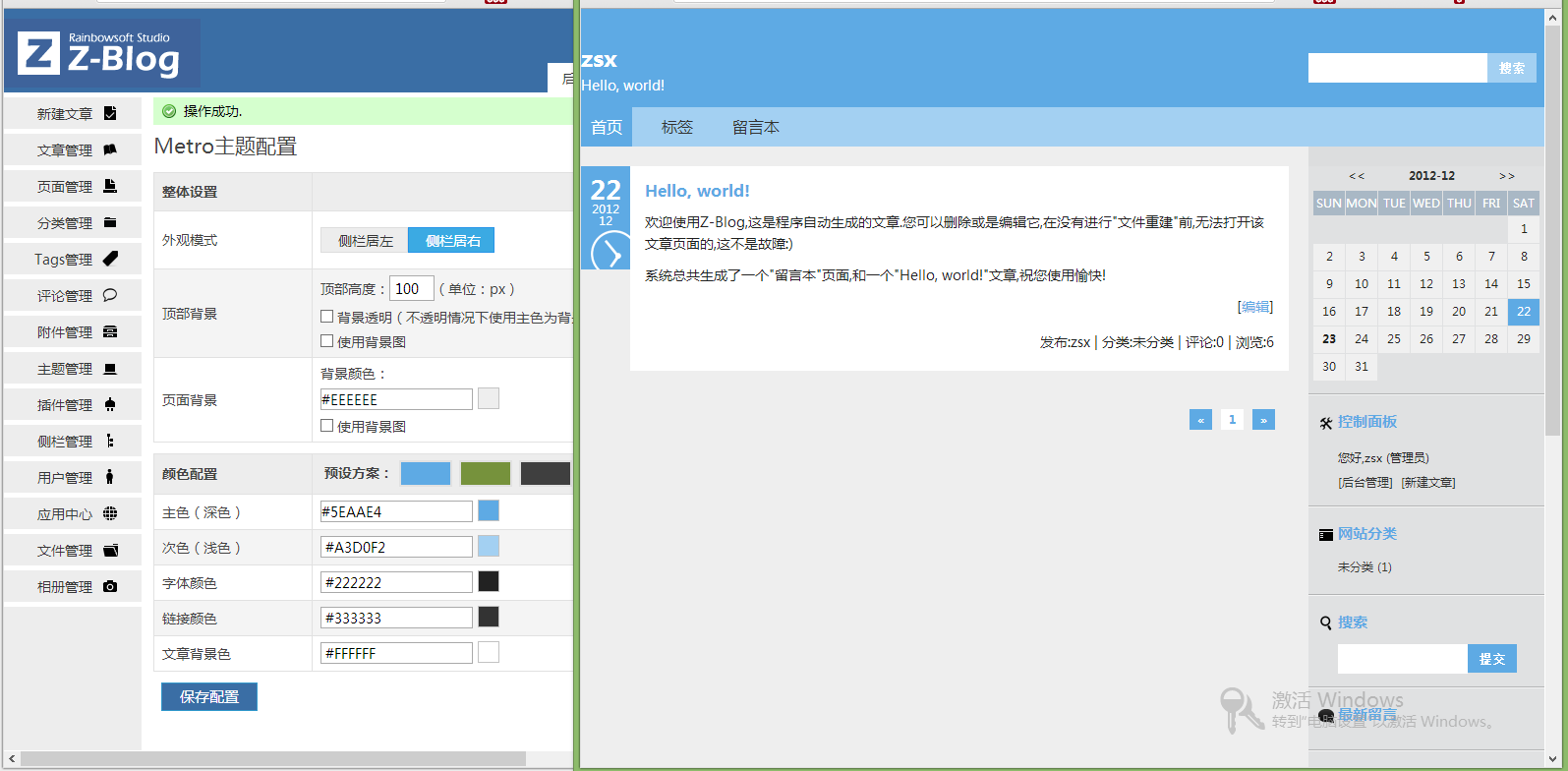Image resolution: width=1568 pixels, height=771 pixels.
Task: Click the 页面背景 color swatch
Action: click(489, 398)
